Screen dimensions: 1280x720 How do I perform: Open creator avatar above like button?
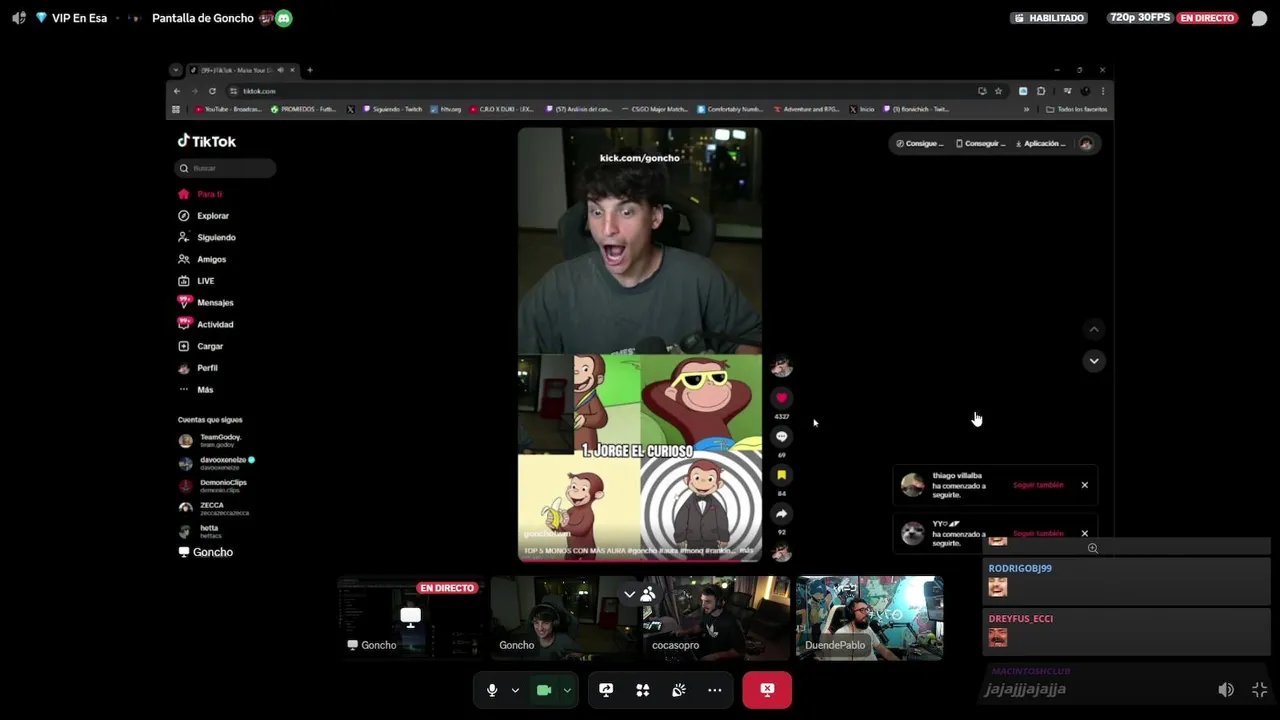tap(781, 368)
